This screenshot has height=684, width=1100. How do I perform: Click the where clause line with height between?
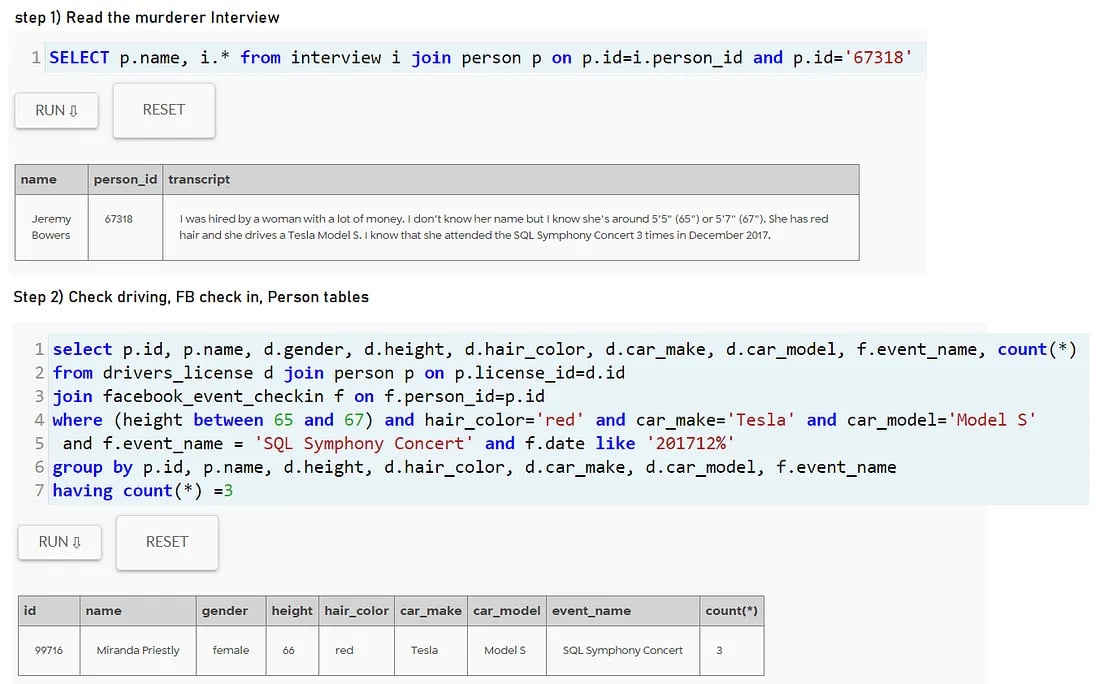pos(544,420)
